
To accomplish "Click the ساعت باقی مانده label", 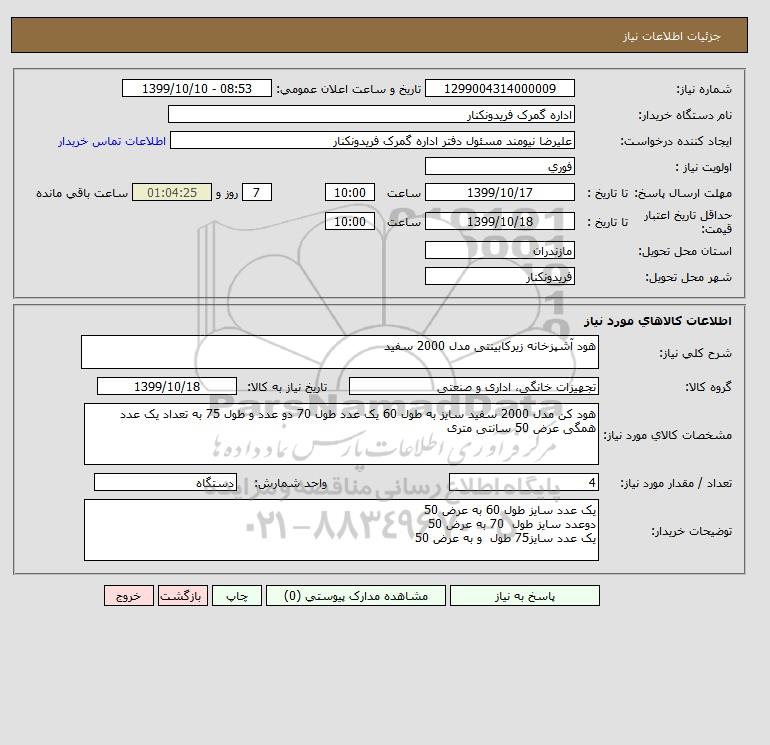I will [x=82, y=193].
